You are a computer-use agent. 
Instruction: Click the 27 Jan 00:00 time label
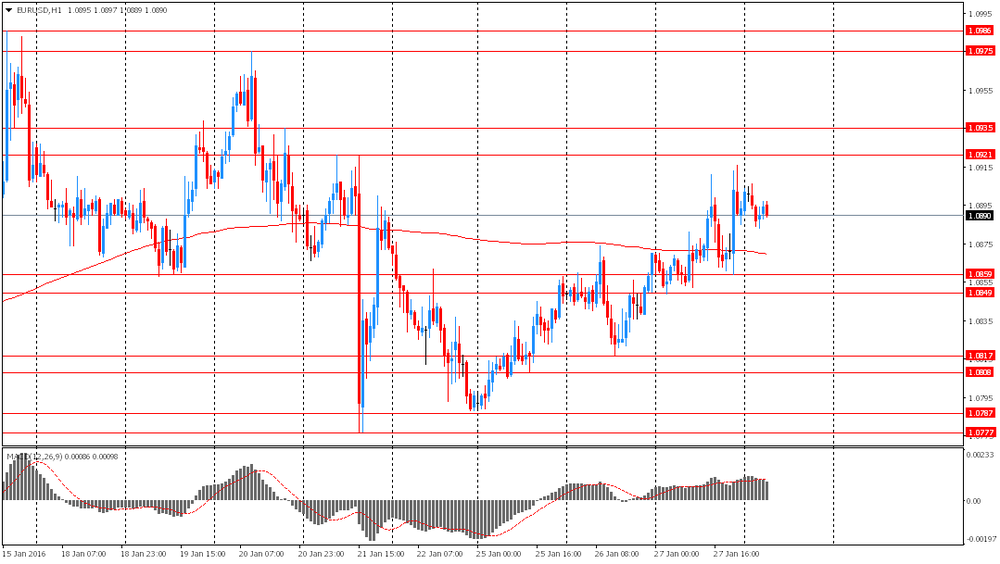coord(677,554)
